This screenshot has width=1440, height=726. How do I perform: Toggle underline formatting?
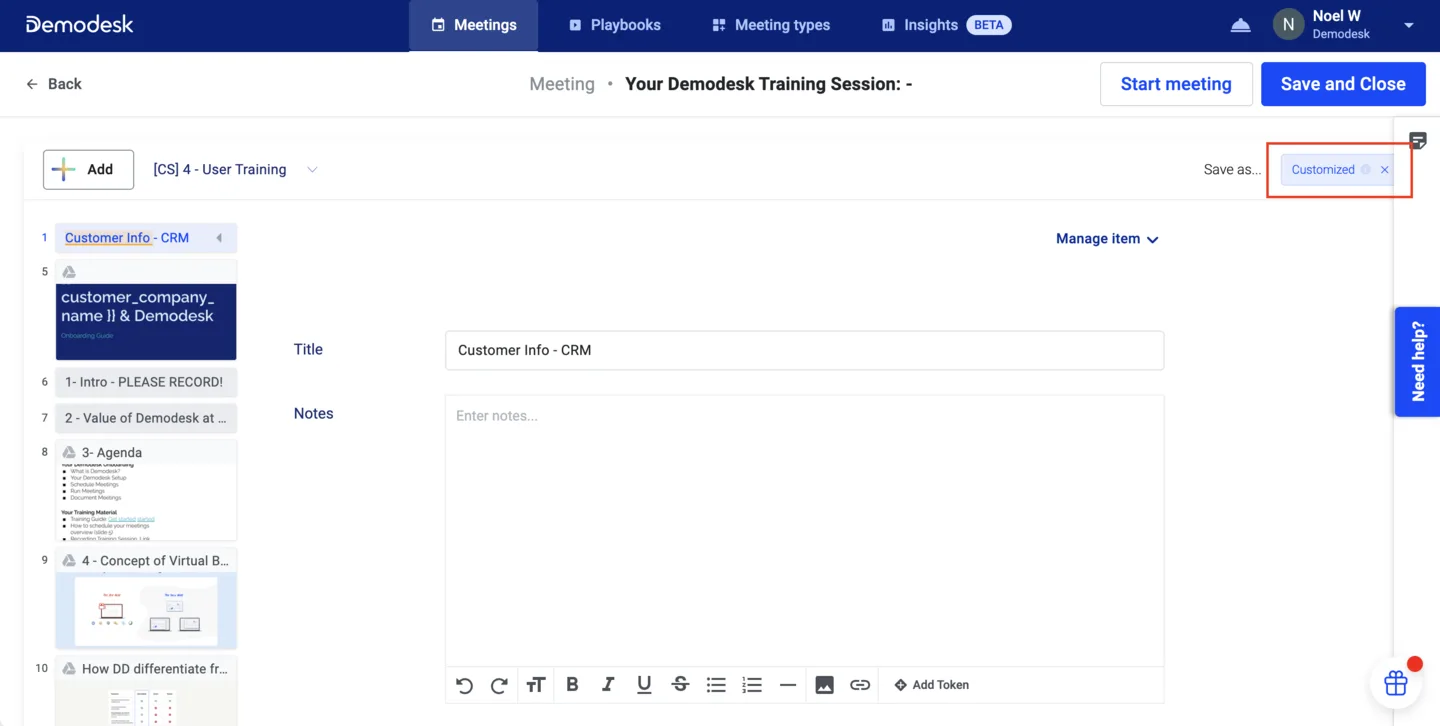(644, 685)
